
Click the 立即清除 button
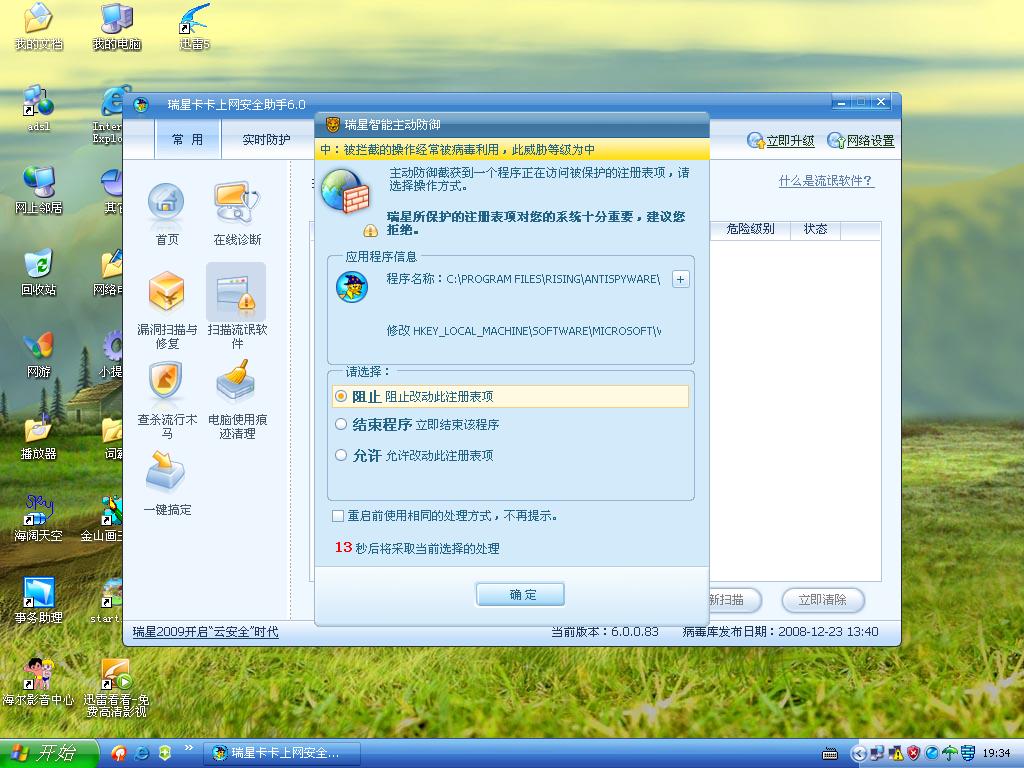click(822, 600)
